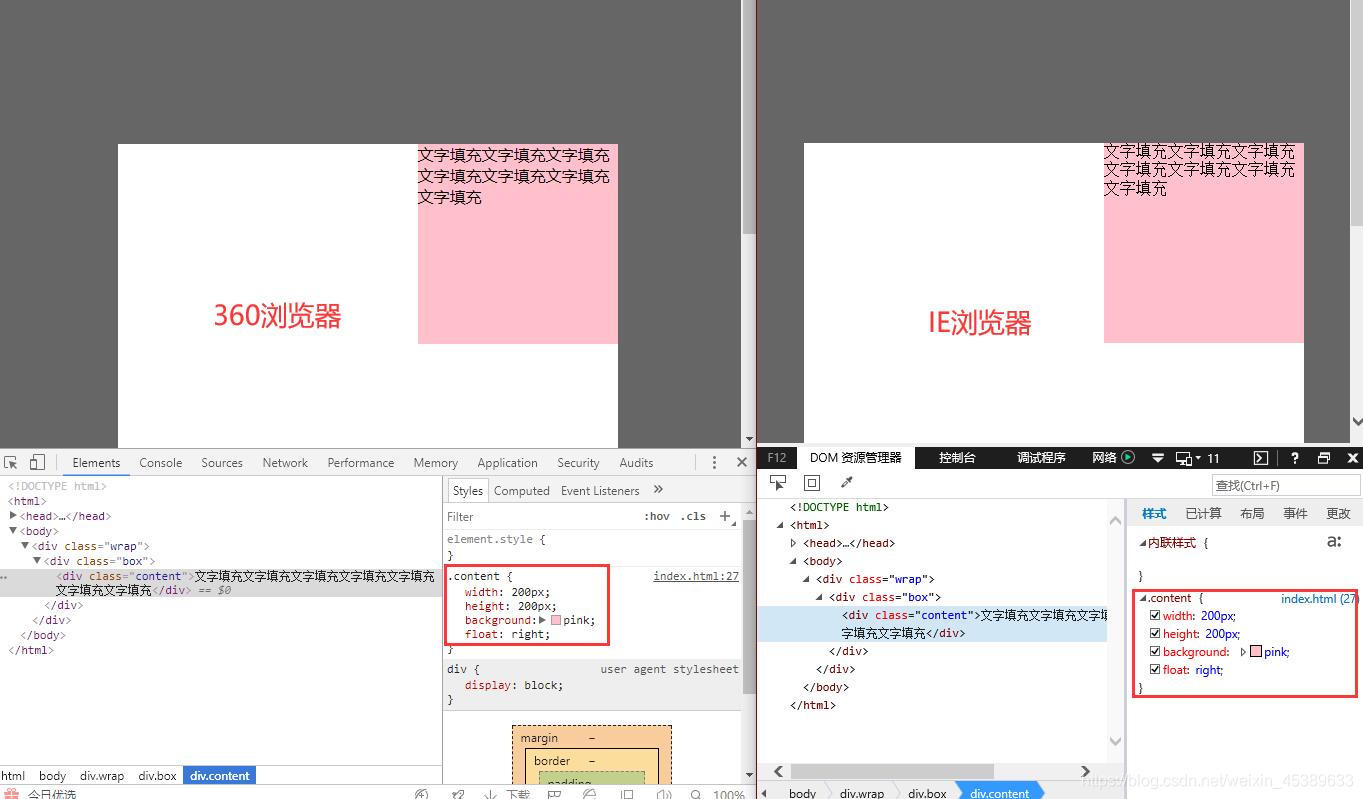
Task: Click 360 browser download icon in status bar
Action: (x=491, y=794)
